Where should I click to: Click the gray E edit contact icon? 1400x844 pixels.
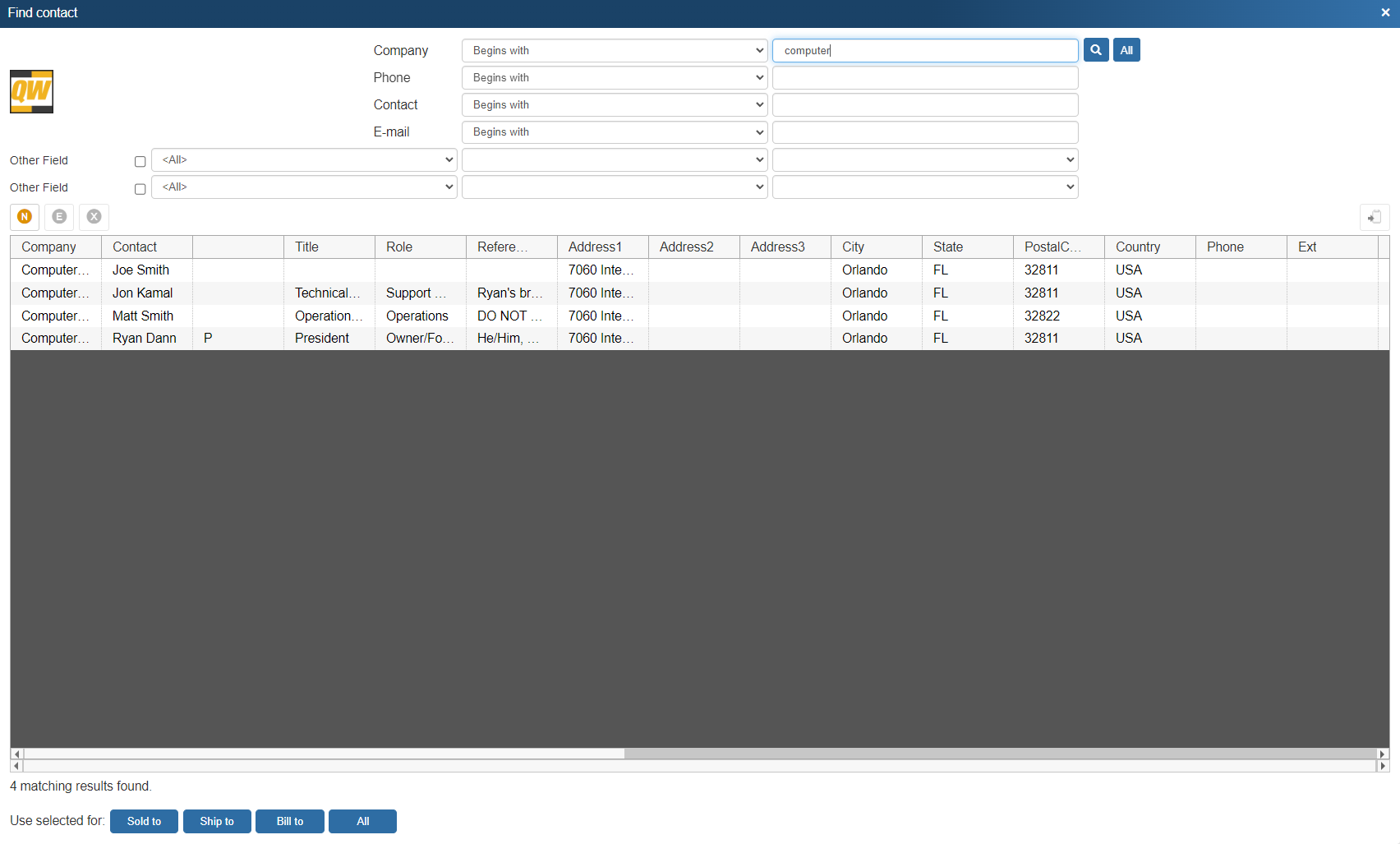59,216
